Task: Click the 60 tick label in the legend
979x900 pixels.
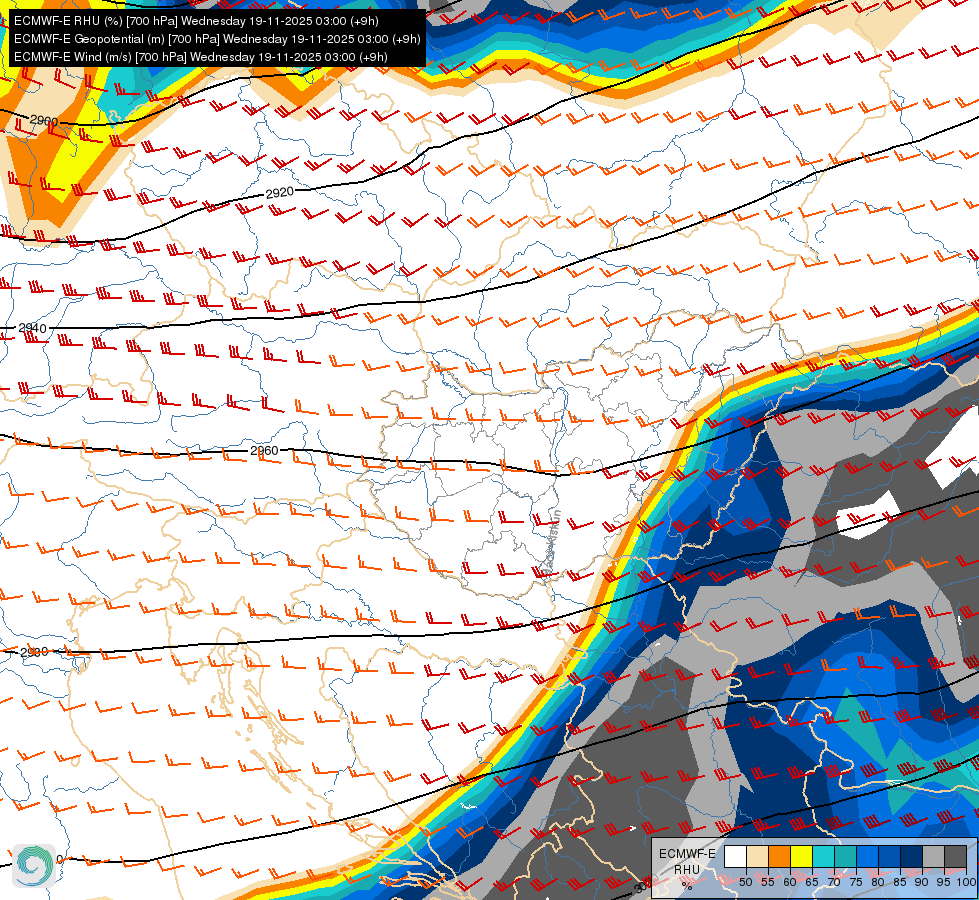Action: coord(790,882)
